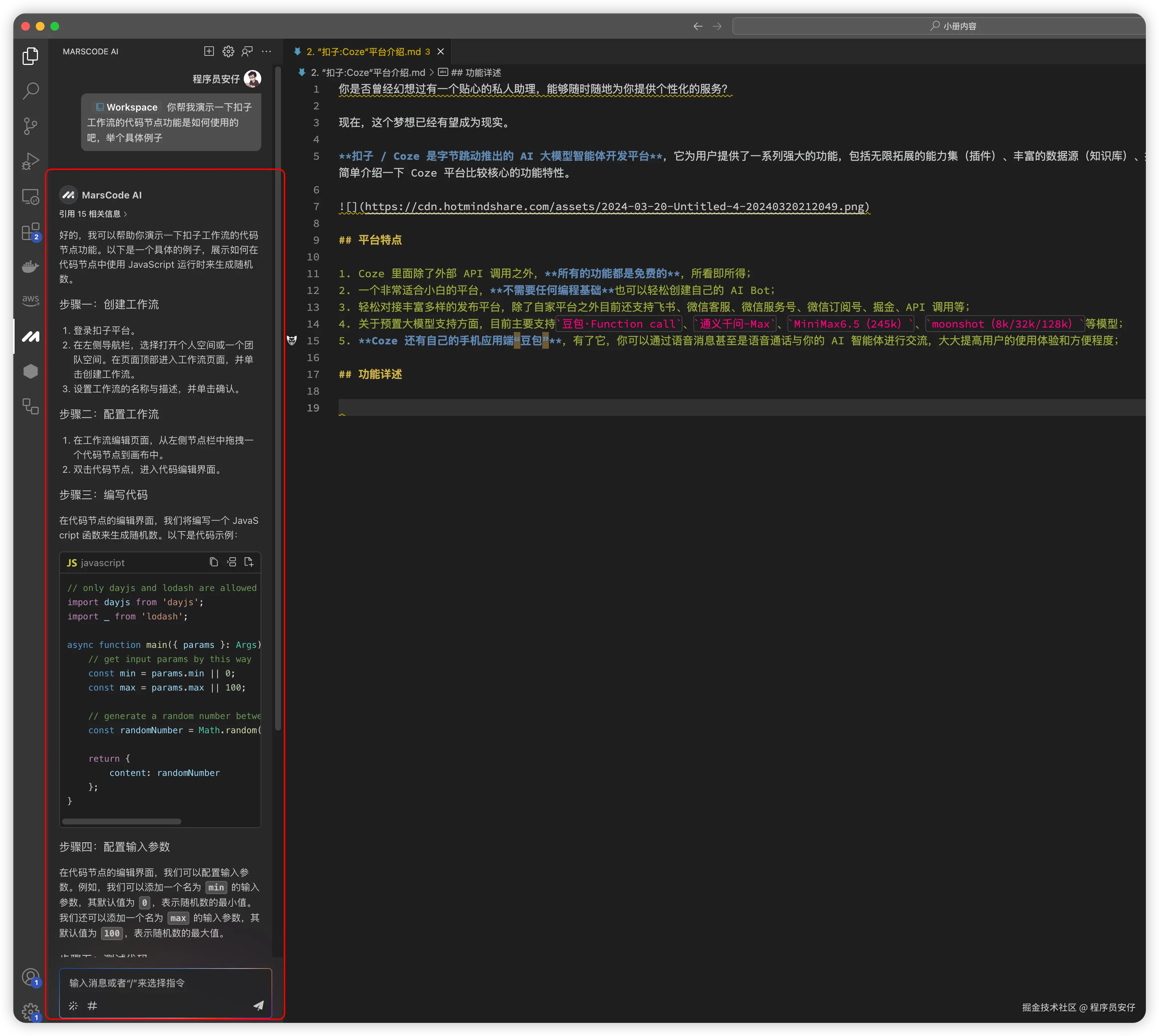The height and width of the screenshot is (1036, 1159).
Task: Open the three-dots more actions menu
Action: (x=266, y=51)
